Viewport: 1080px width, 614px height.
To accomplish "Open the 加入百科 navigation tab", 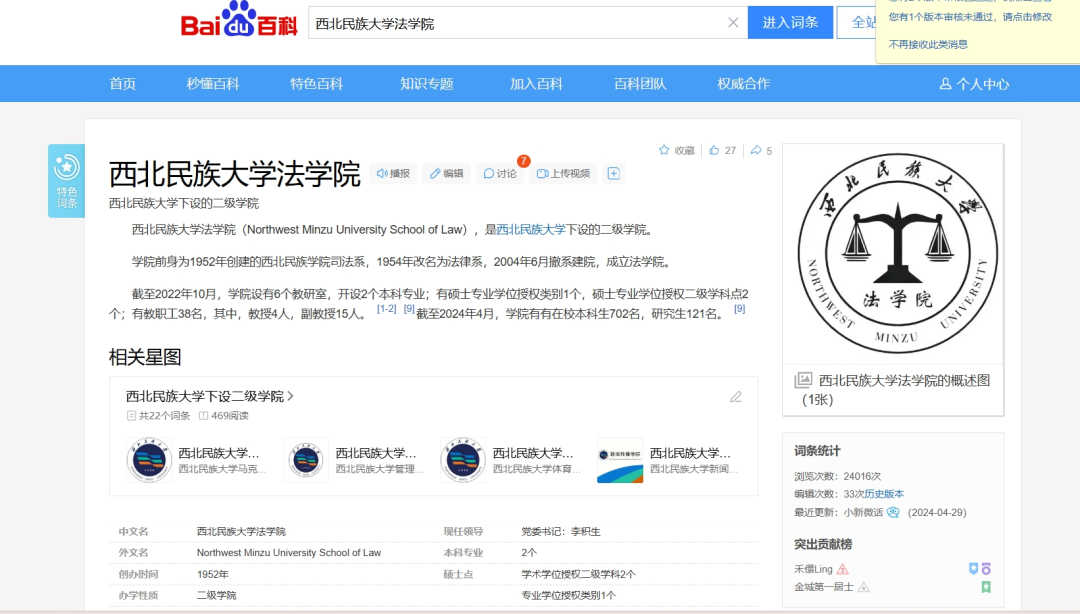I will tap(536, 84).
